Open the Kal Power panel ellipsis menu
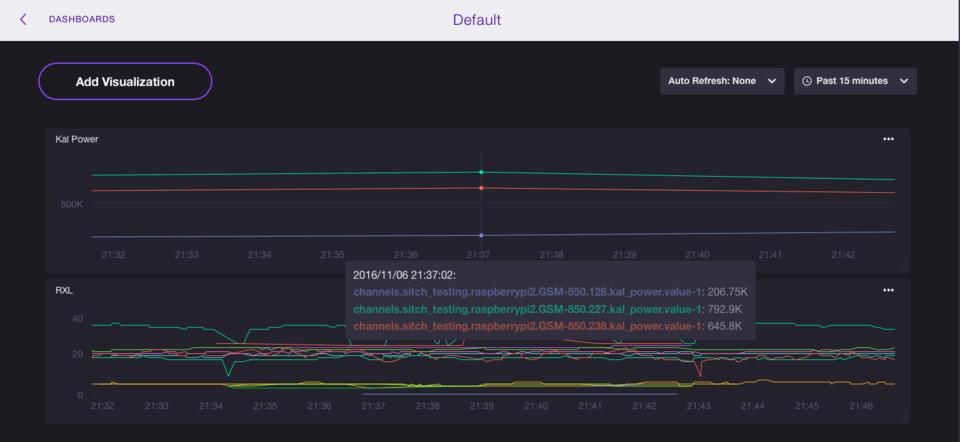This screenshot has height=442, width=960. (888, 139)
